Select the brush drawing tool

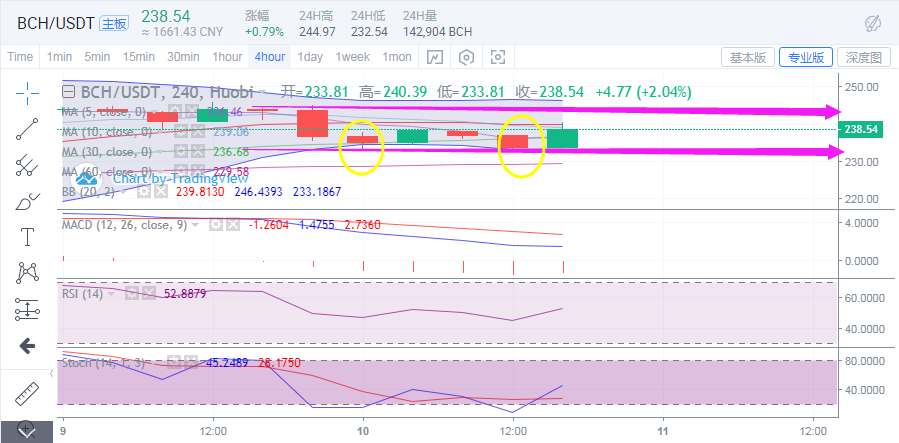tap(27, 202)
